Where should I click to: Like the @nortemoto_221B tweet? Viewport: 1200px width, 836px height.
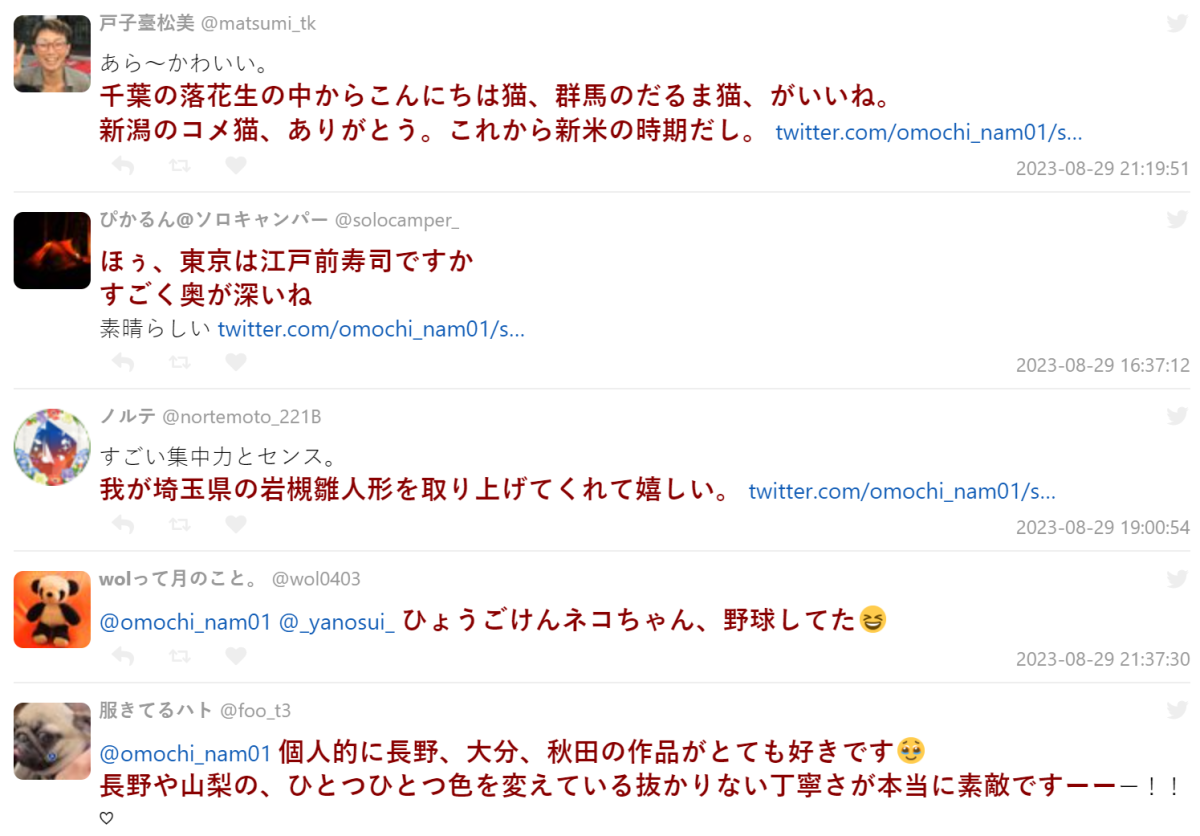tap(236, 524)
